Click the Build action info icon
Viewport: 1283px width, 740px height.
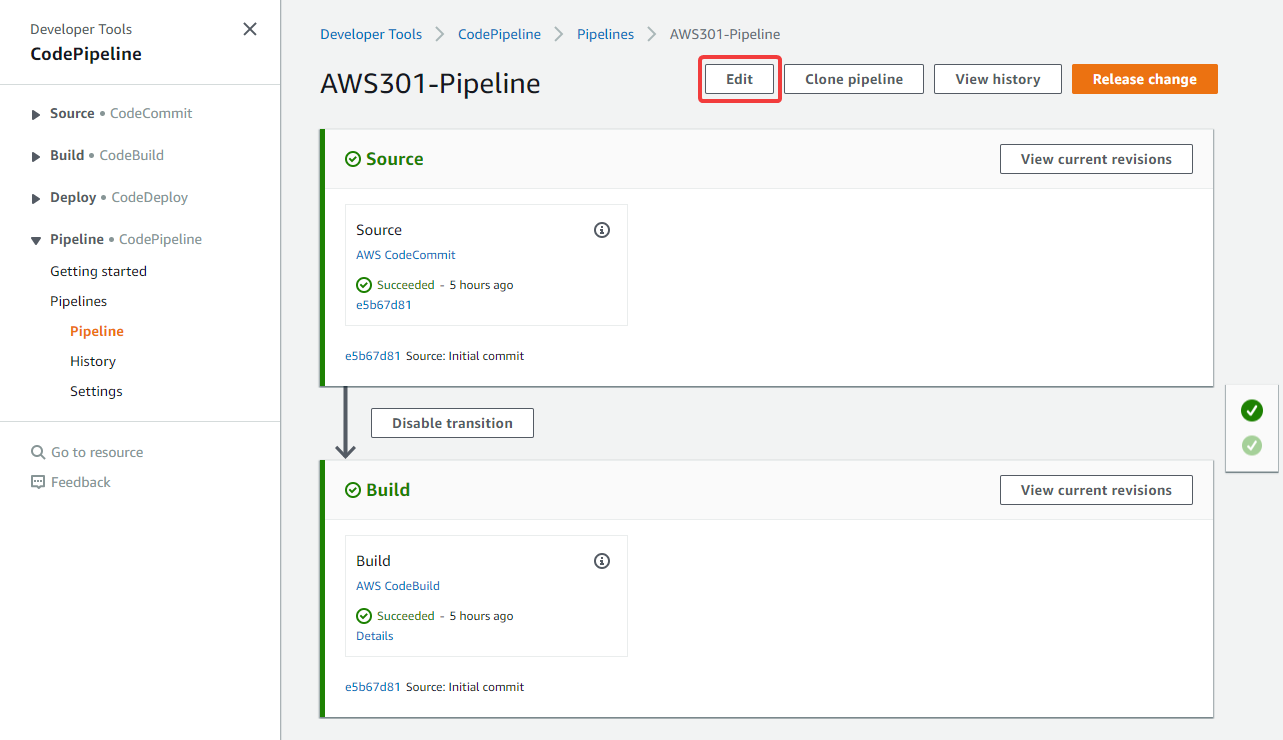(x=602, y=561)
